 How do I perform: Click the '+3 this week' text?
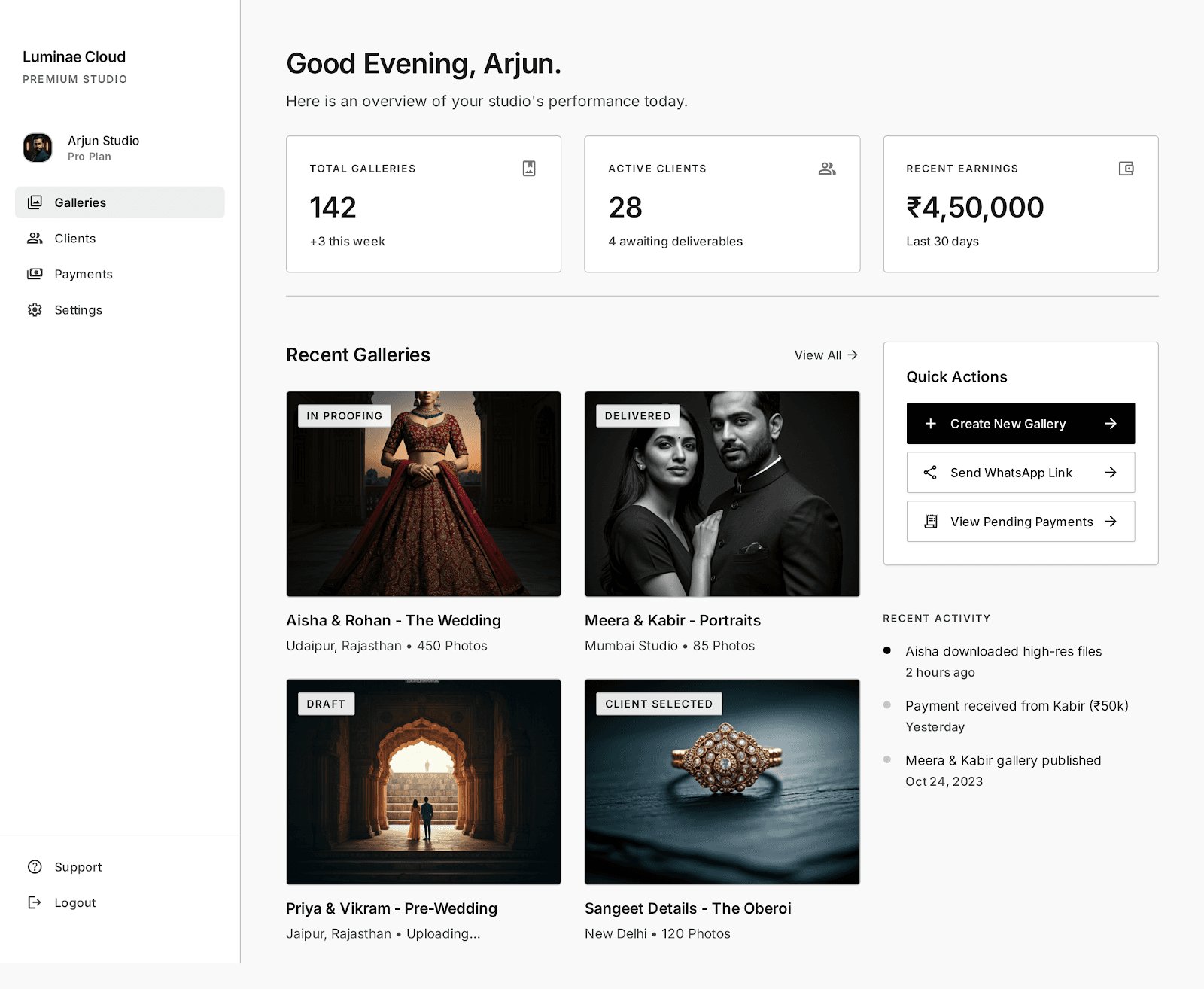coord(347,242)
